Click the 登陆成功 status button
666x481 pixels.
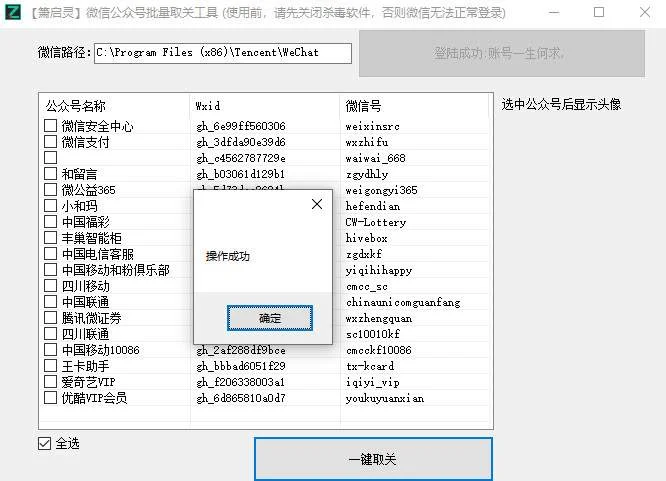coord(502,54)
